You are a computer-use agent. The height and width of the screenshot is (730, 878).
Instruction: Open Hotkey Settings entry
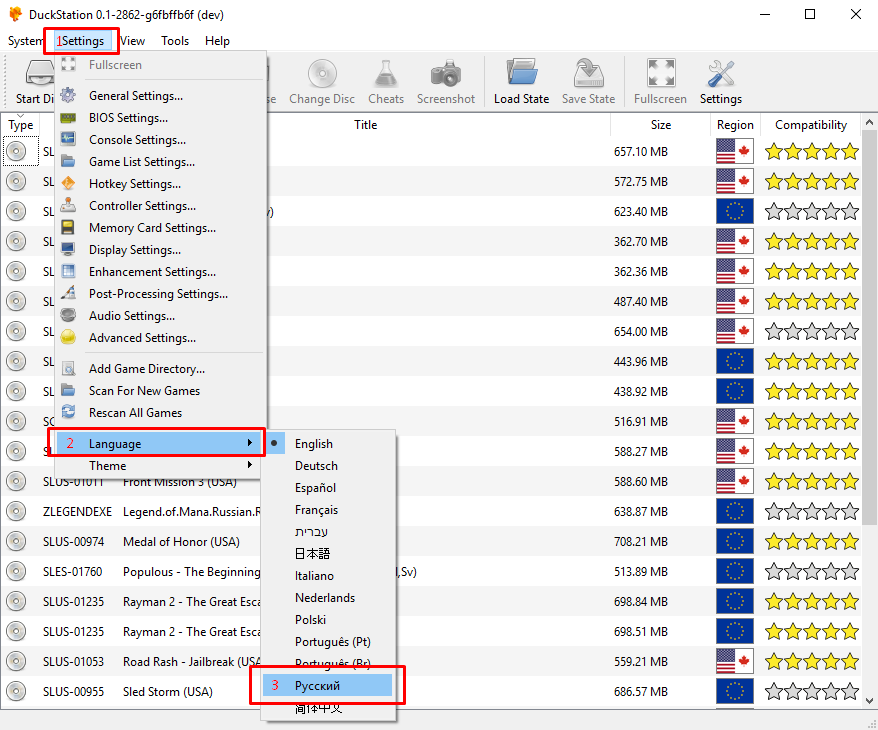coord(135,184)
